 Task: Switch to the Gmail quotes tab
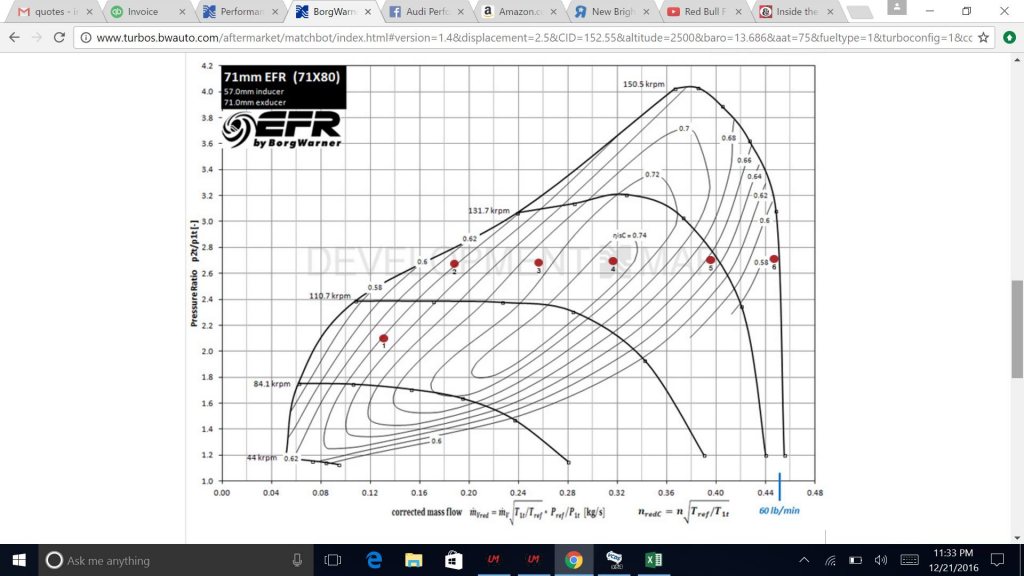[49, 12]
